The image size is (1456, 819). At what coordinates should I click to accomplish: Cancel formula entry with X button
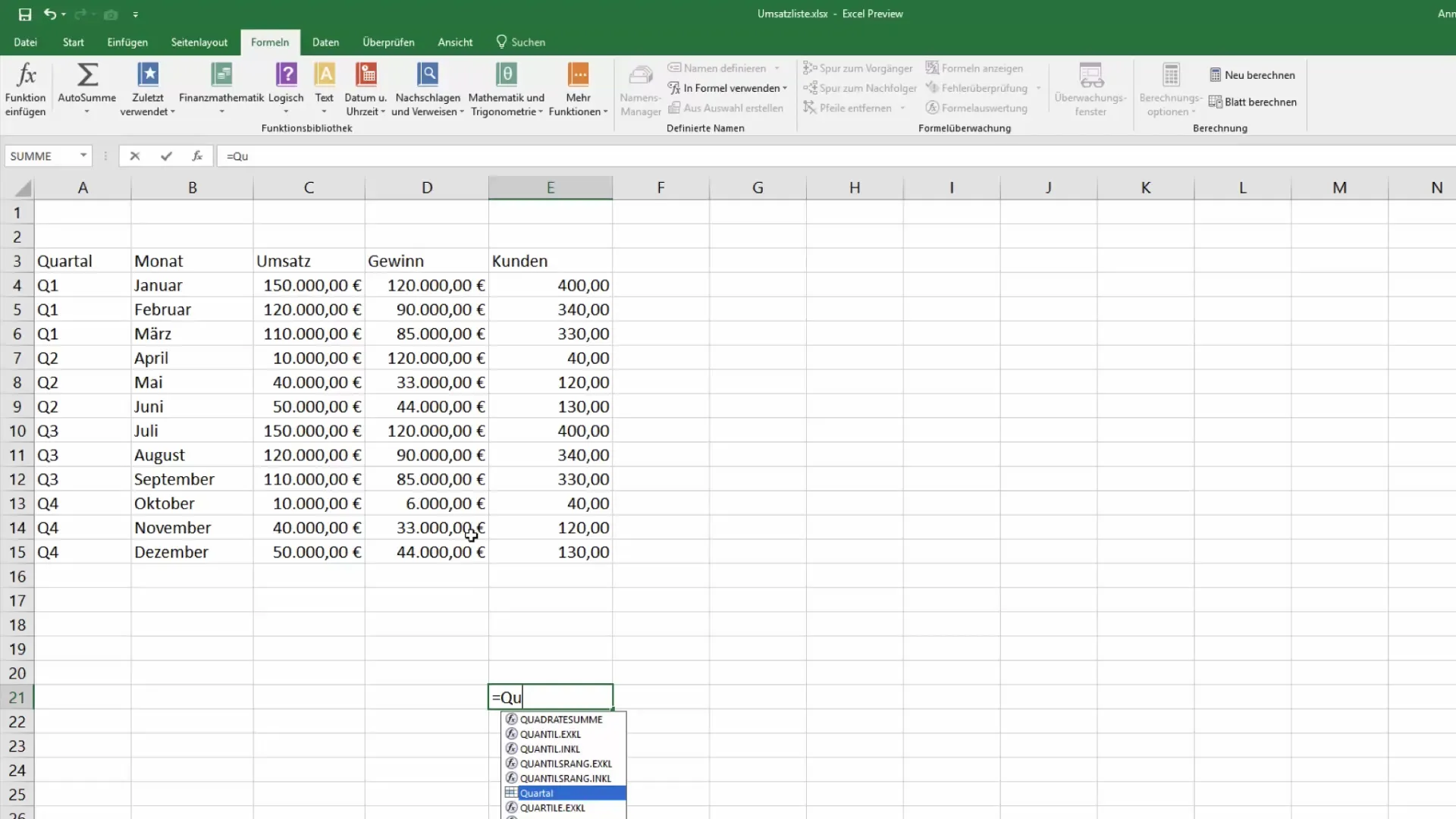(134, 156)
